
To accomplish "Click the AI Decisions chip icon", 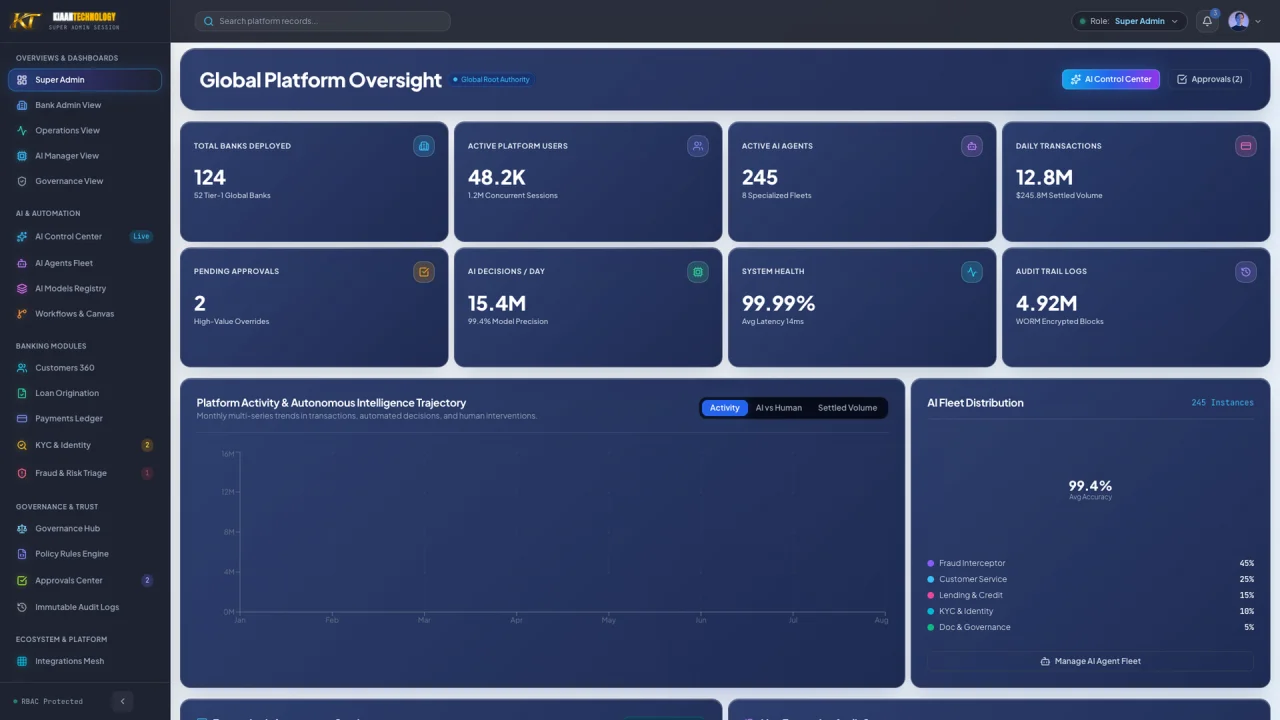I will 698,272.
